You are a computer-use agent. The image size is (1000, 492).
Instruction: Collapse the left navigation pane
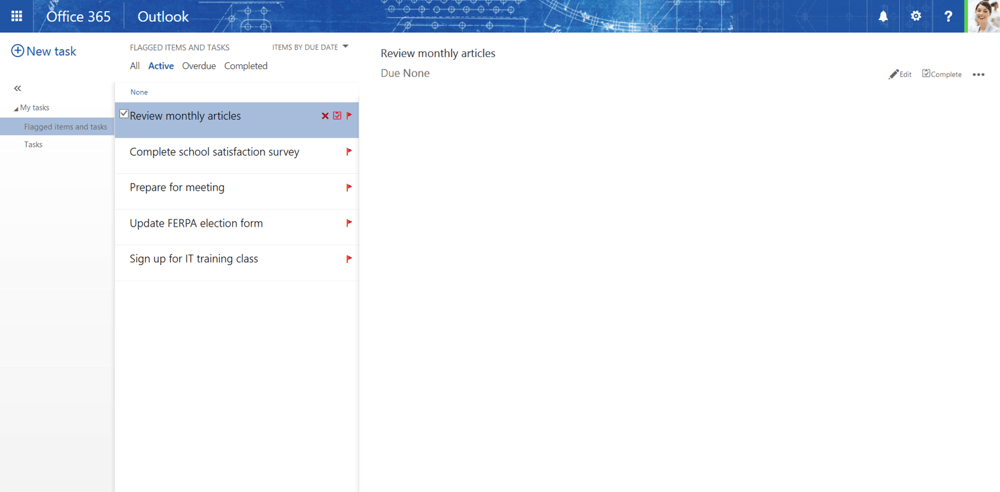pos(17,89)
